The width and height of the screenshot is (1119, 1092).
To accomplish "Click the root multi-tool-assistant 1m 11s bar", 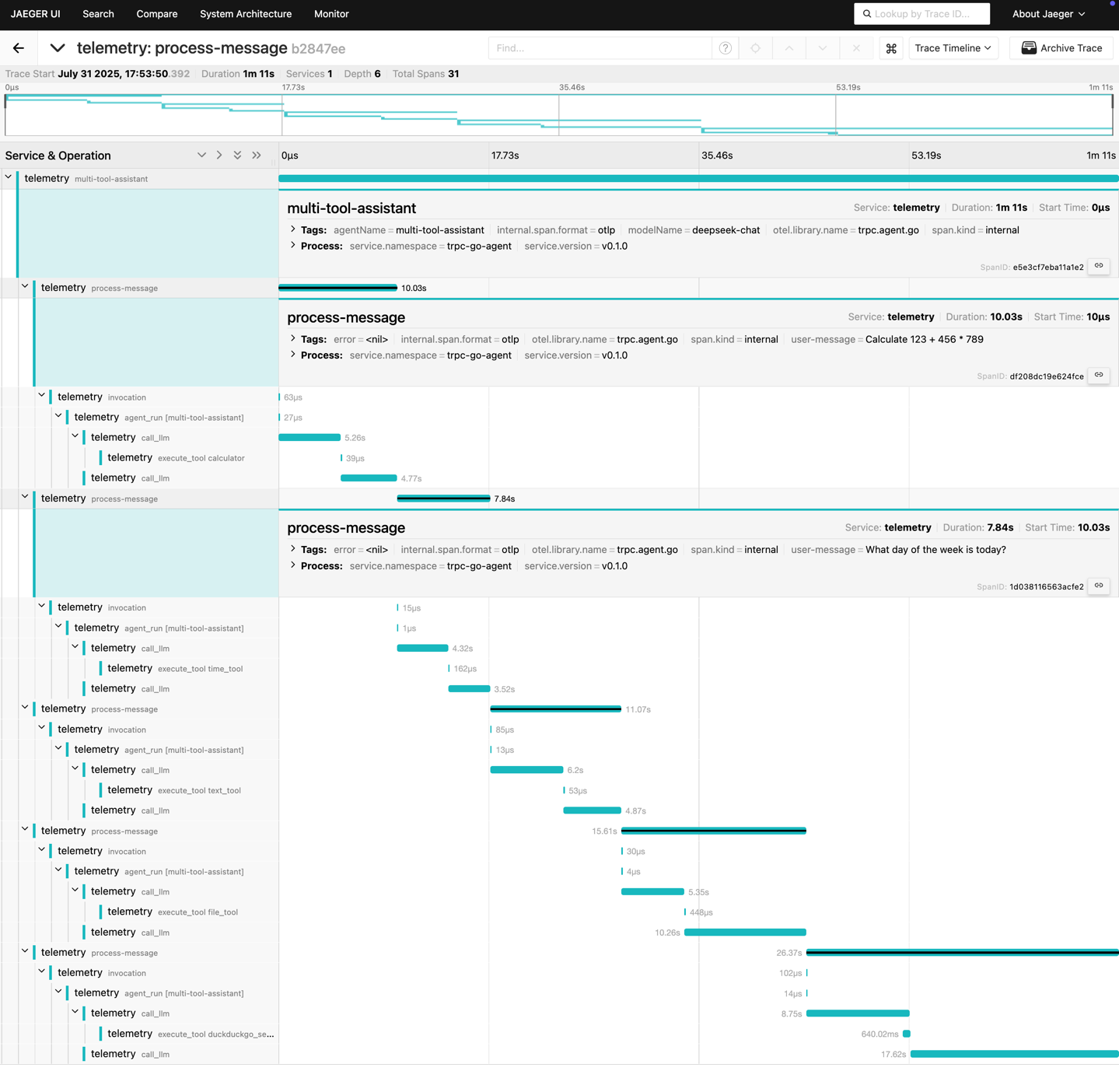I will 698,178.
